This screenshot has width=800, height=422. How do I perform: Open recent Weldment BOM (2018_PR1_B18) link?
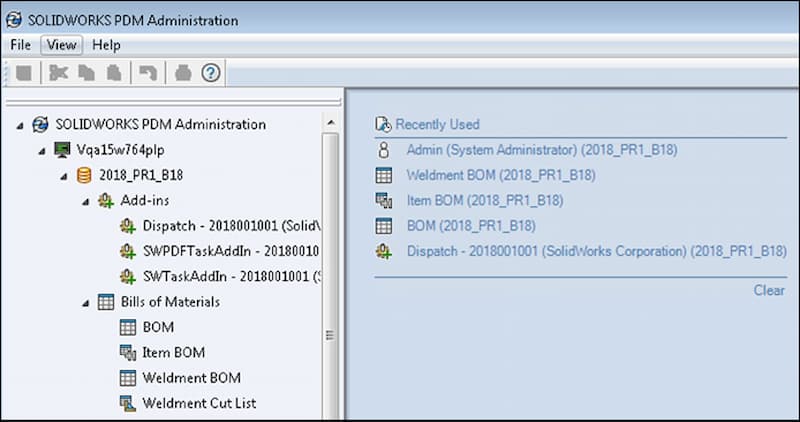point(501,175)
